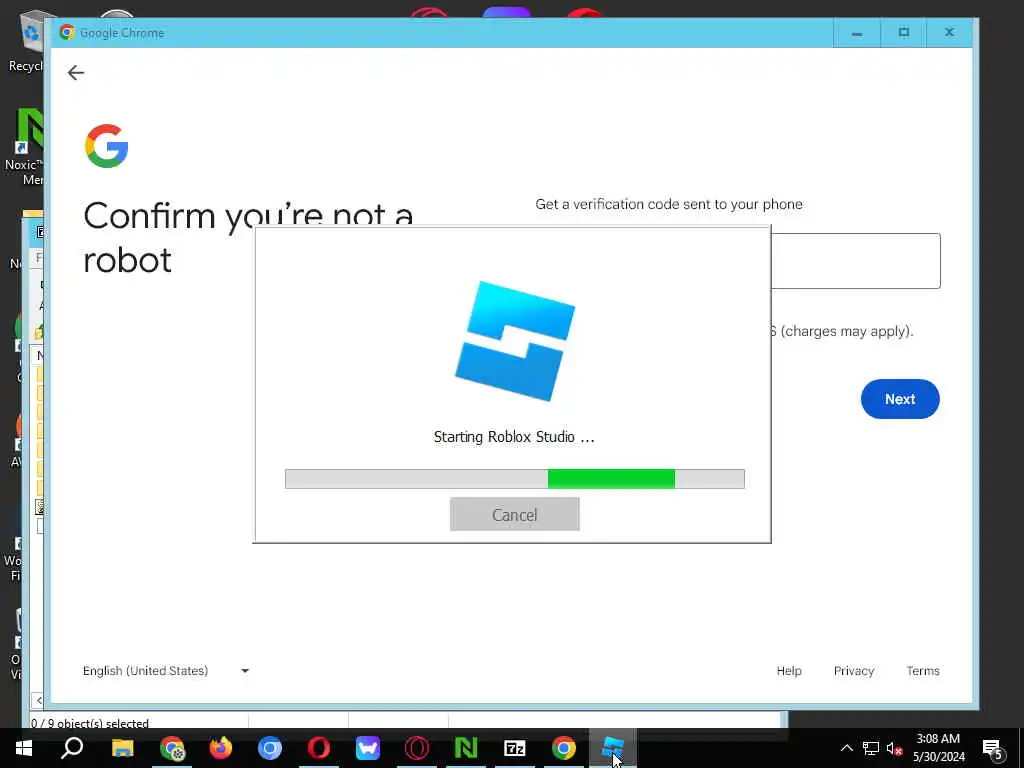This screenshot has height=768, width=1024.
Task: Cancel the Roblox Studio startup
Action: click(515, 514)
